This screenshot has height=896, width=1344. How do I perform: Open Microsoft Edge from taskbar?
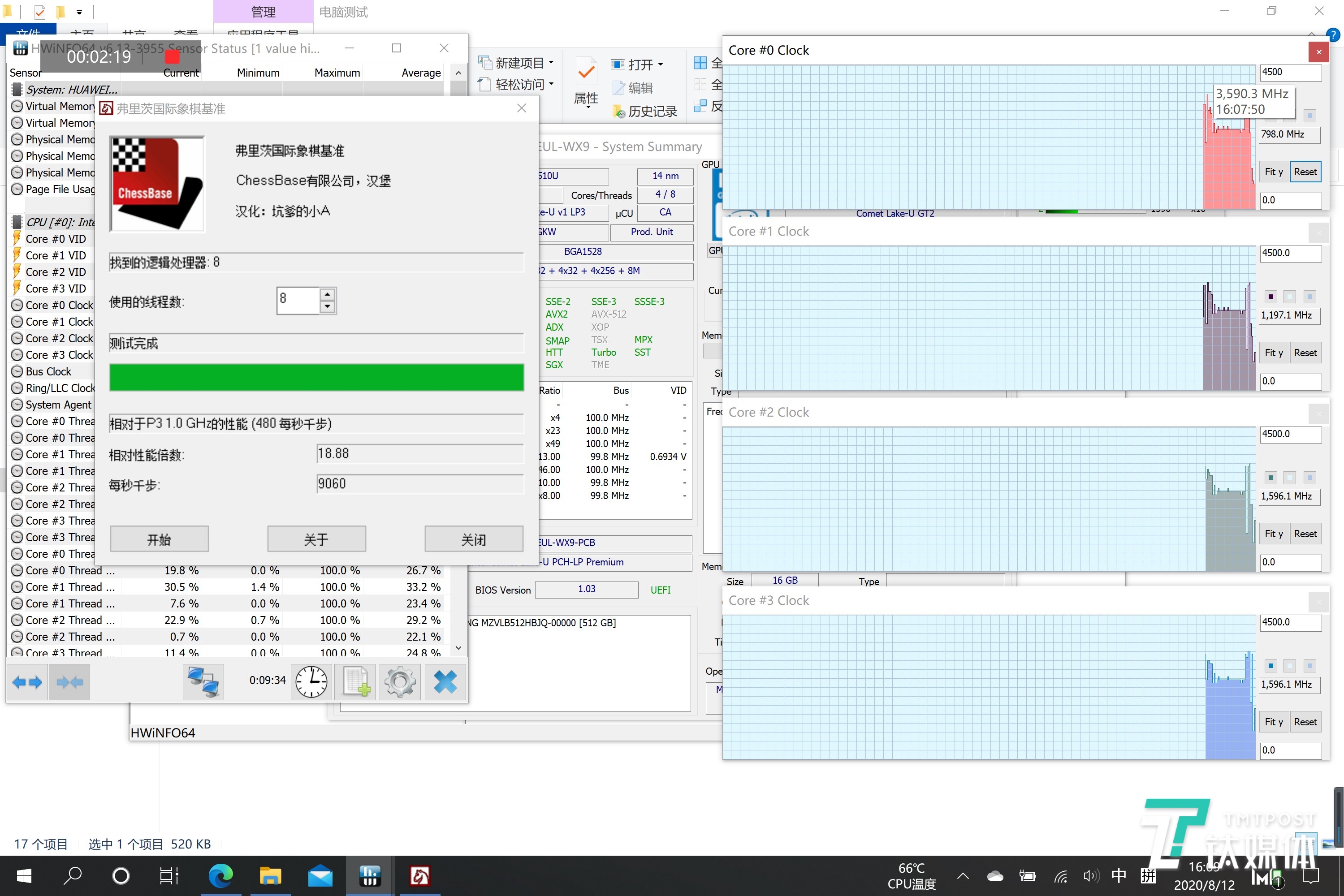tap(220, 876)
